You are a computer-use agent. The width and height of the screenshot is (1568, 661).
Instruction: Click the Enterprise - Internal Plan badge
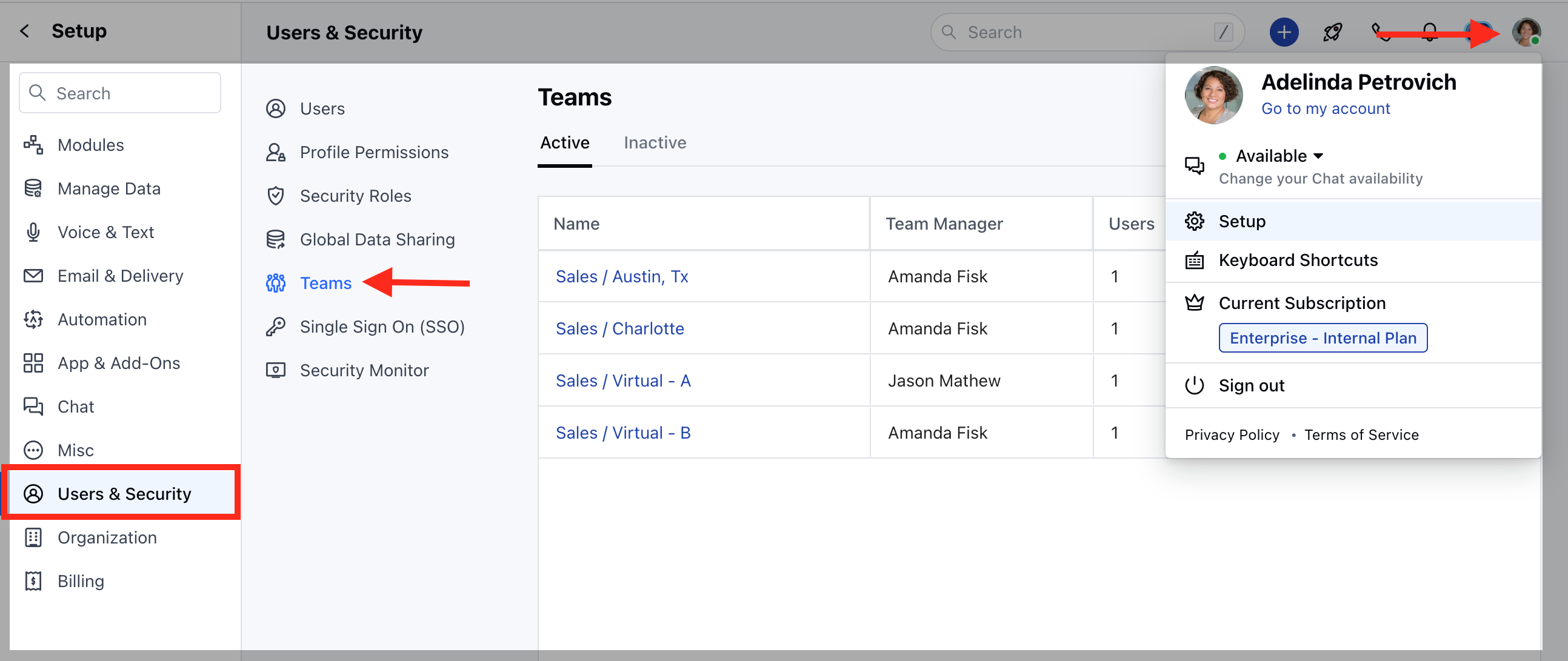point(1322,338)
